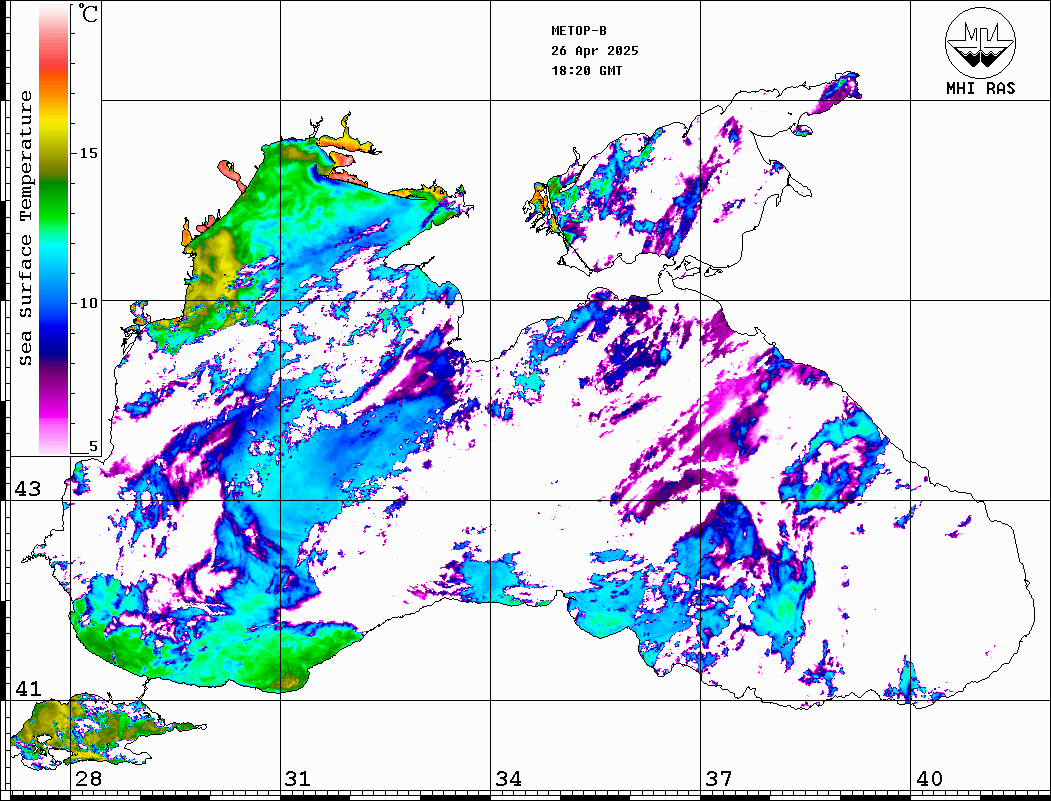Click the time stamp 18:20 GMT
The width and height of the screenshot is (1051, 801).
[x=586, y=70]
